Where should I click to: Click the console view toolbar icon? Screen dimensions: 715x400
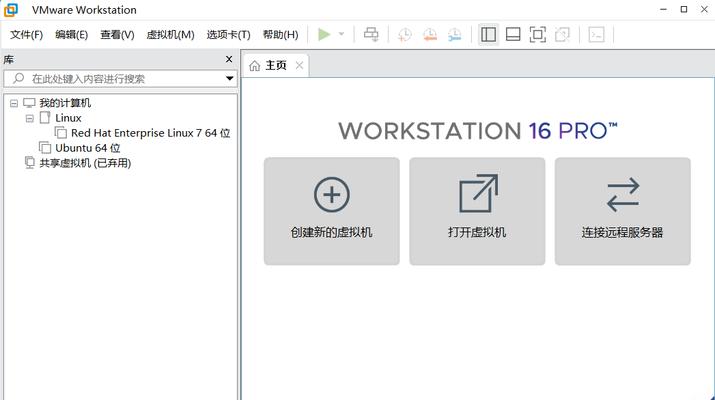coord(596,34)
